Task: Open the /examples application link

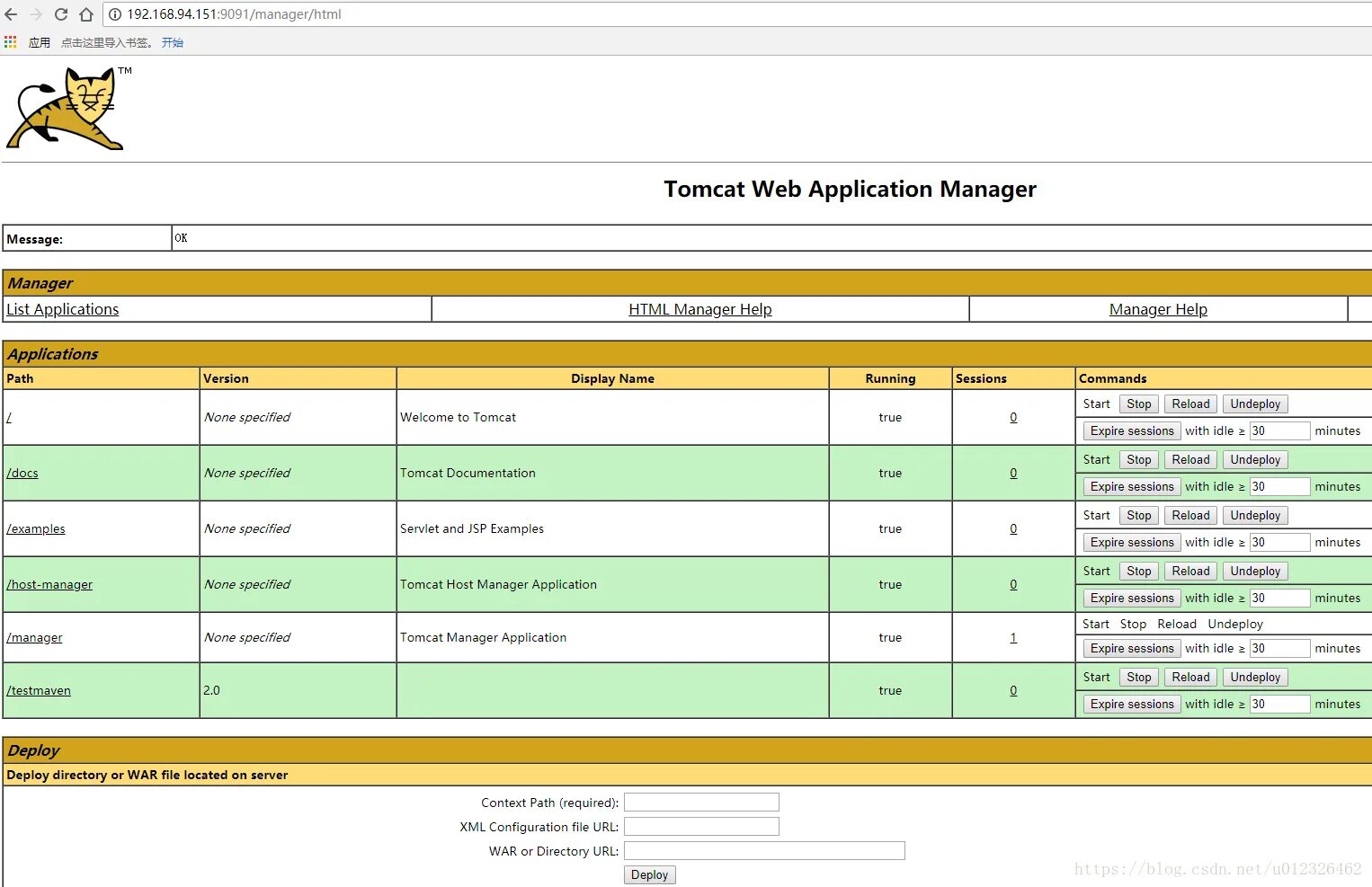Action: [x=36, y=528]
